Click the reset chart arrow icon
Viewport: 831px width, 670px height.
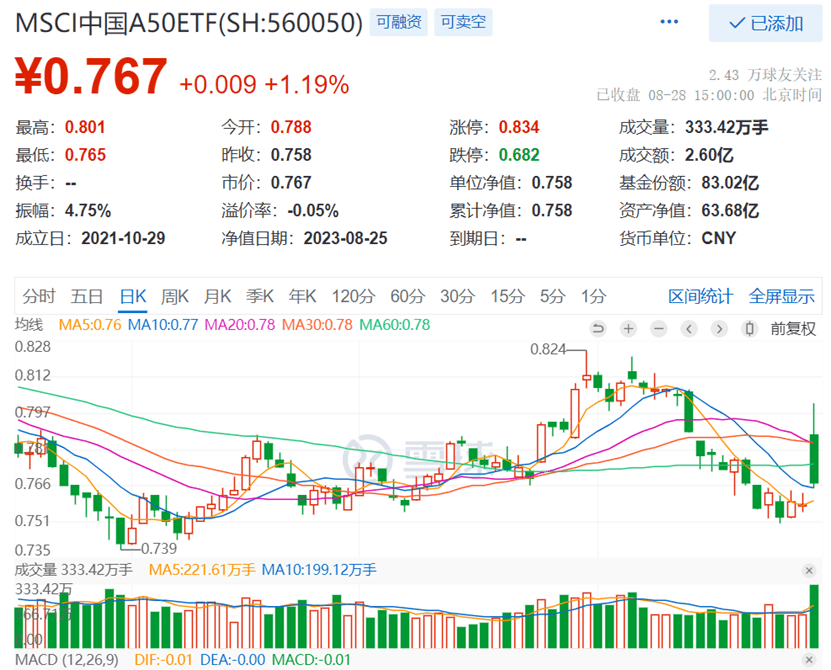click(x=598, y=328)
